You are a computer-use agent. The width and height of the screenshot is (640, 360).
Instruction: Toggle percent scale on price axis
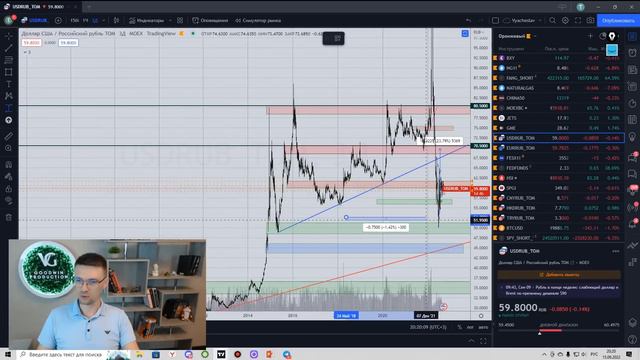pos(460,327)
